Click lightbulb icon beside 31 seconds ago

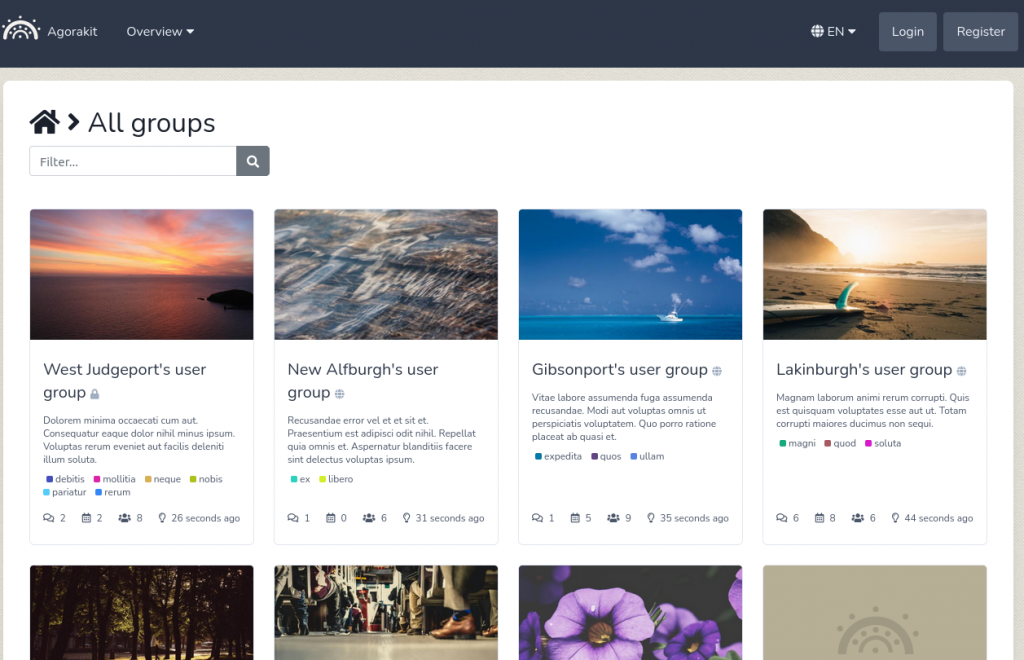pyautogui.click(x=406, y=518)
